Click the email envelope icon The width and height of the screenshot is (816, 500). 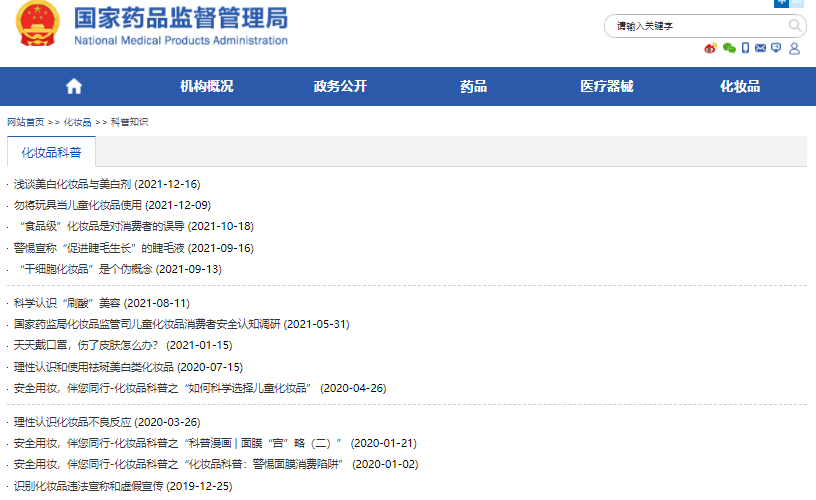[761, 48]
